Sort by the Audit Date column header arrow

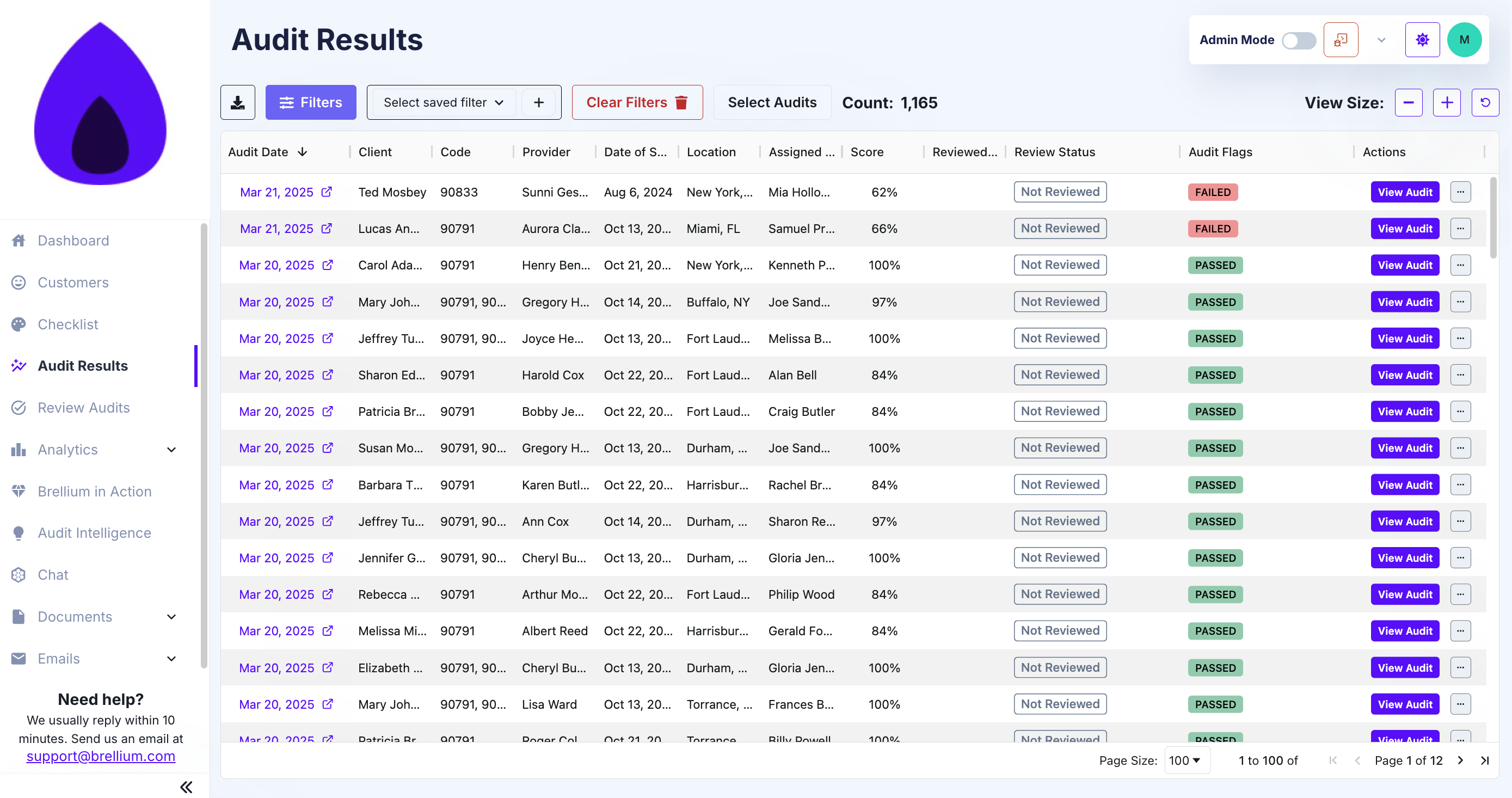(x=303, y=151)
